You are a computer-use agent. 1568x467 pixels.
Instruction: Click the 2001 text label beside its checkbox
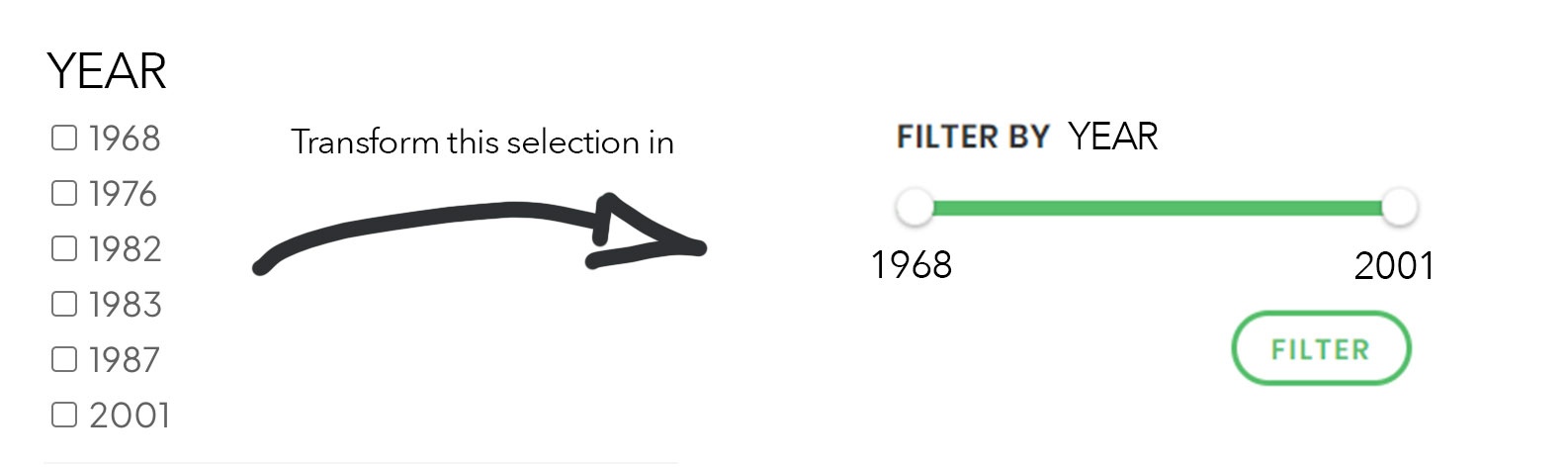point(130,416)
